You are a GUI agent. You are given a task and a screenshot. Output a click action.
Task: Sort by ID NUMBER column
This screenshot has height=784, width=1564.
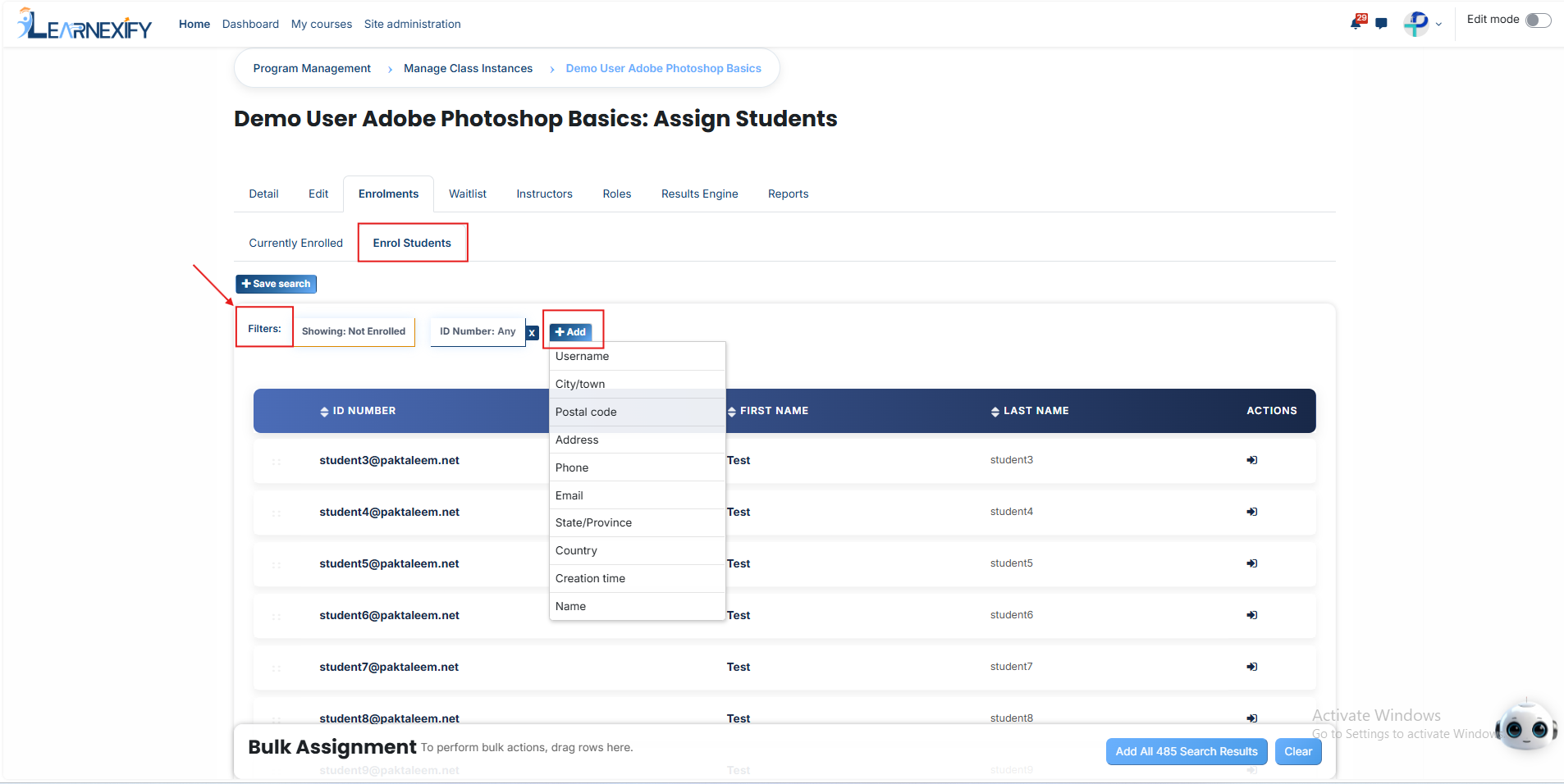(358, 411)
